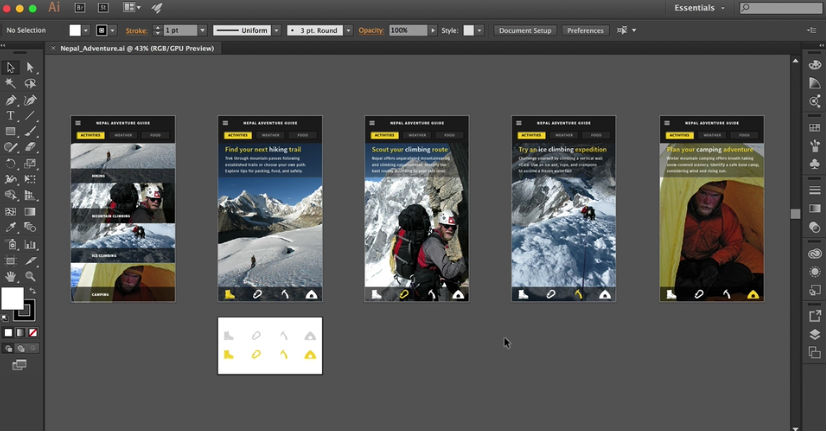Select the Slice tool
This screenshot has height=431, width=826.
coord(30,260)
